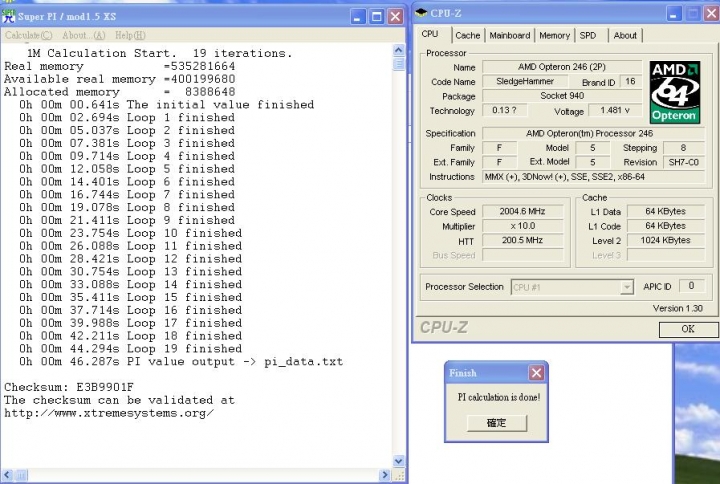720x484 pixels.
Task: Switch to the SPD tab in CPU-Z
Action: (588, 35)
